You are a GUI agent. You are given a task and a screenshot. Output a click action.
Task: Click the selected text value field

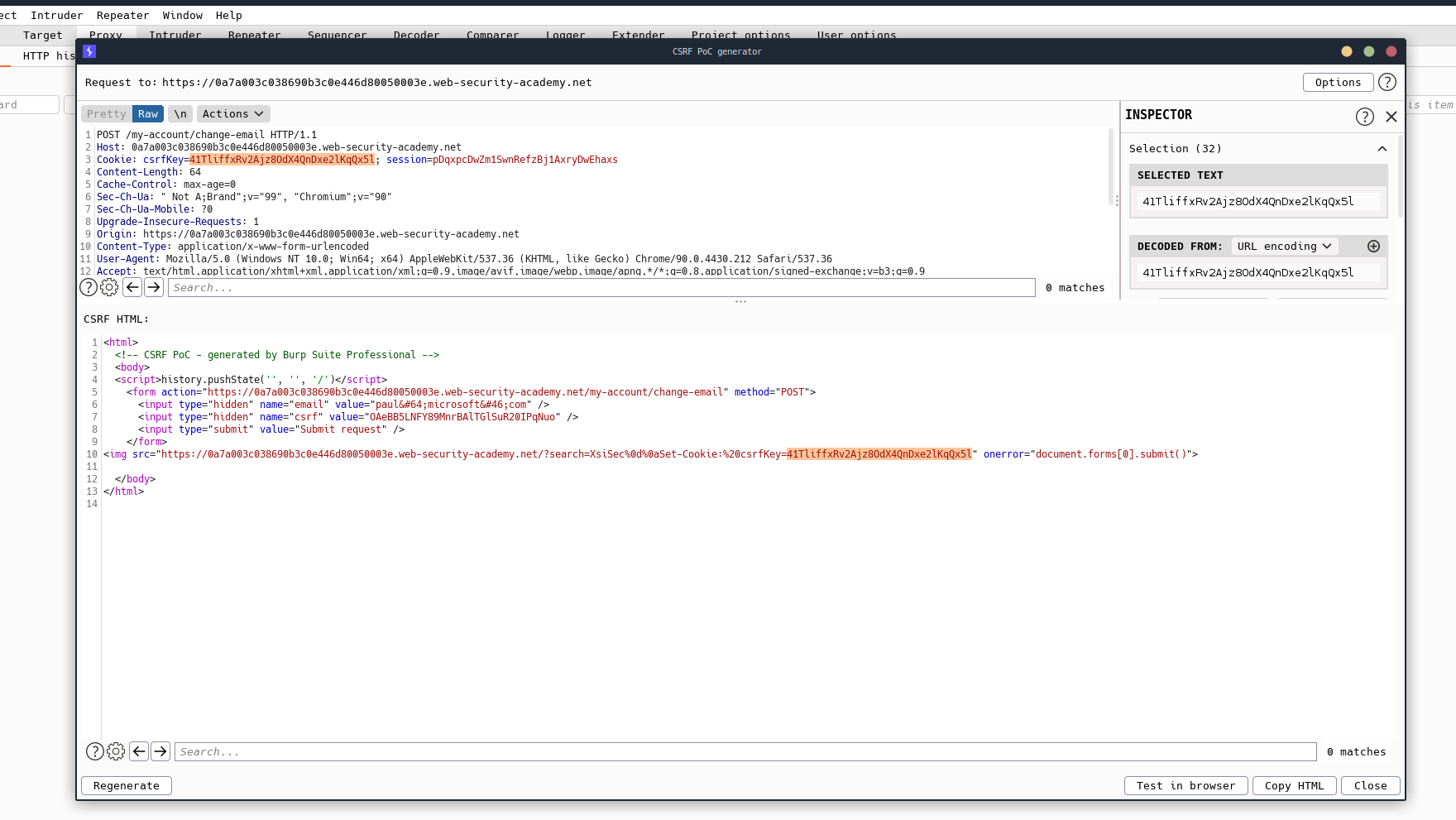1257,201
